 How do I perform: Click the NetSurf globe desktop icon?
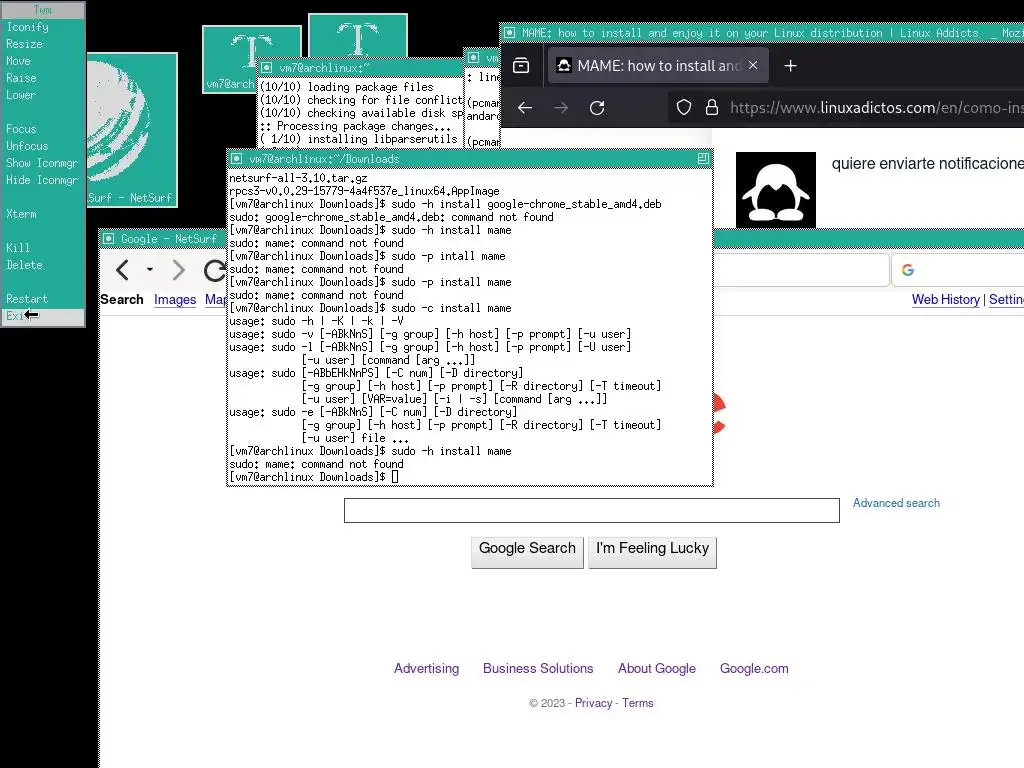[131, 130]
